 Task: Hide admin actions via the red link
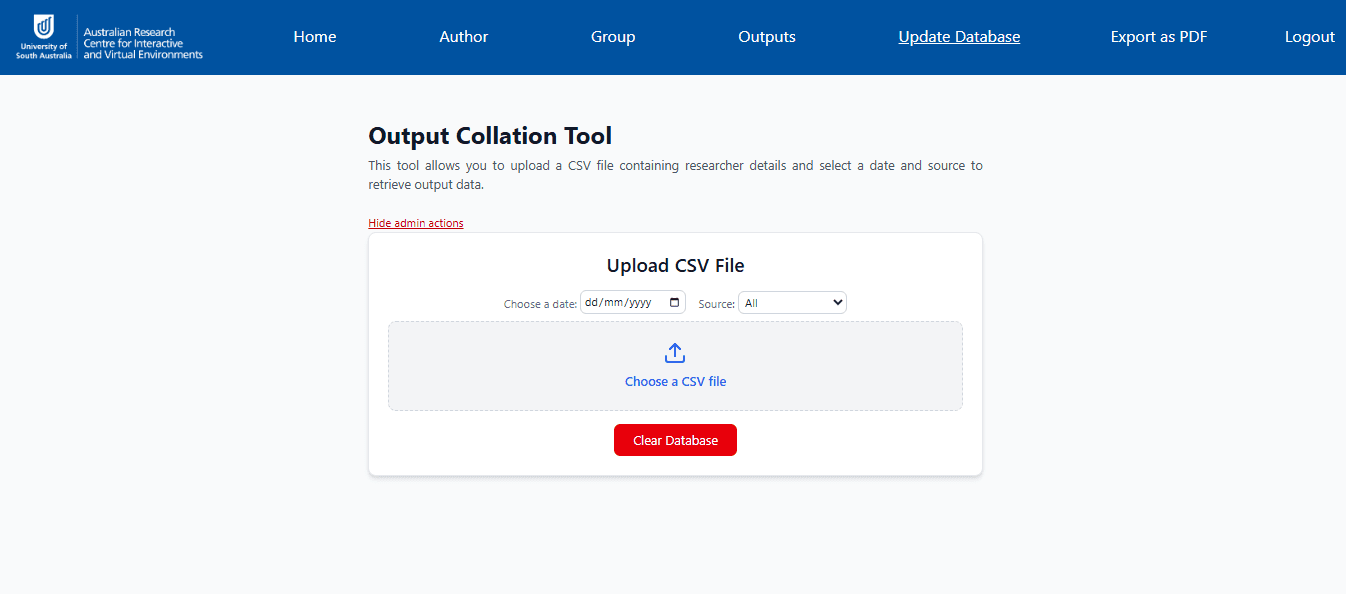click(416, 223)
